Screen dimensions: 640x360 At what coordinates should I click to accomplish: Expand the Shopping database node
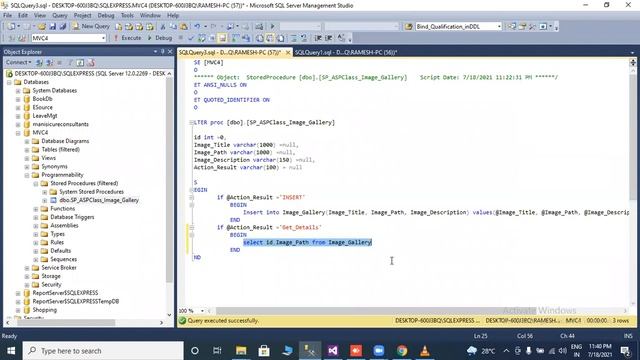tap(18, 310)
